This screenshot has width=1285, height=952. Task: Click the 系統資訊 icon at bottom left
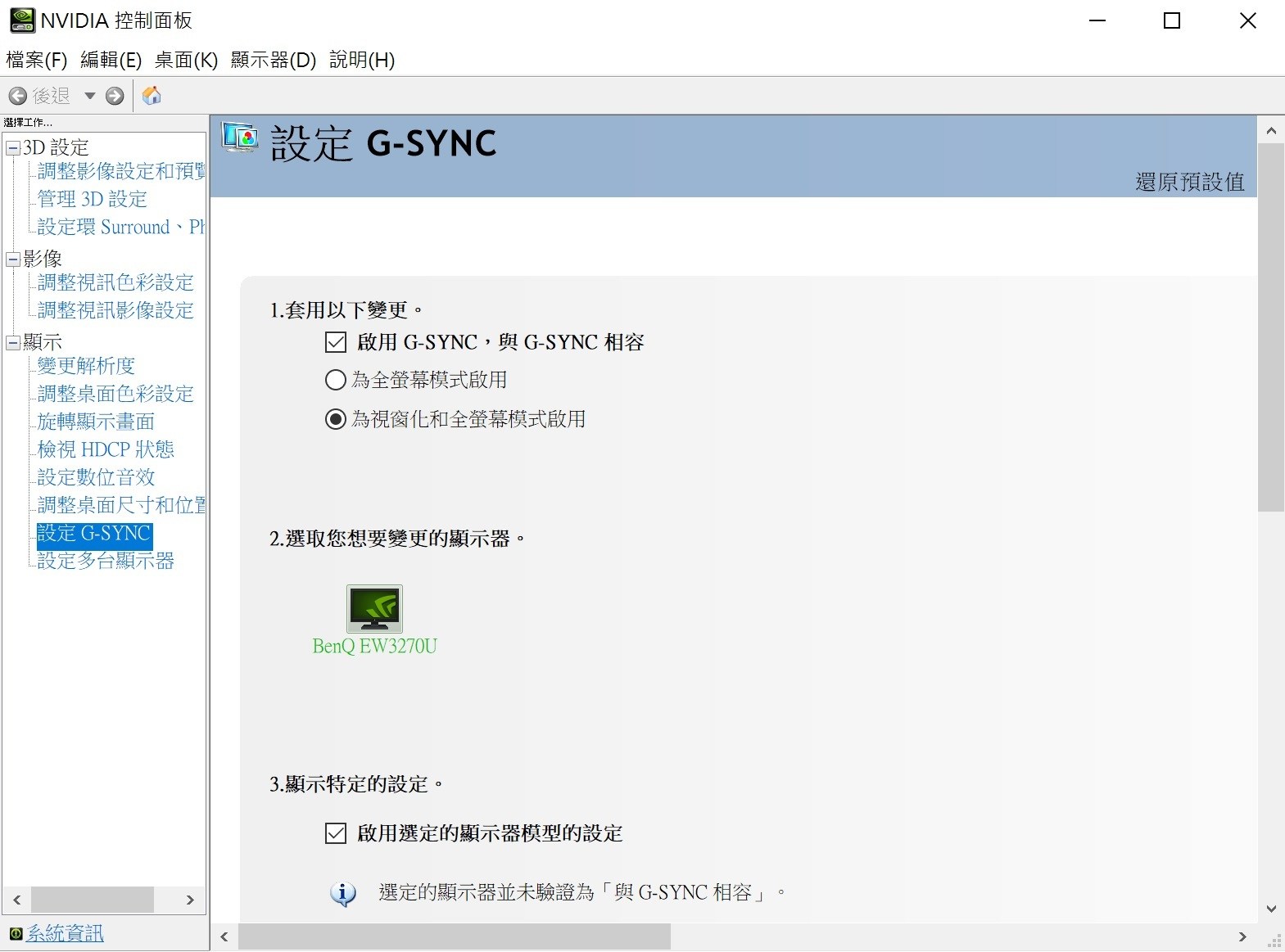pos(16,933)
